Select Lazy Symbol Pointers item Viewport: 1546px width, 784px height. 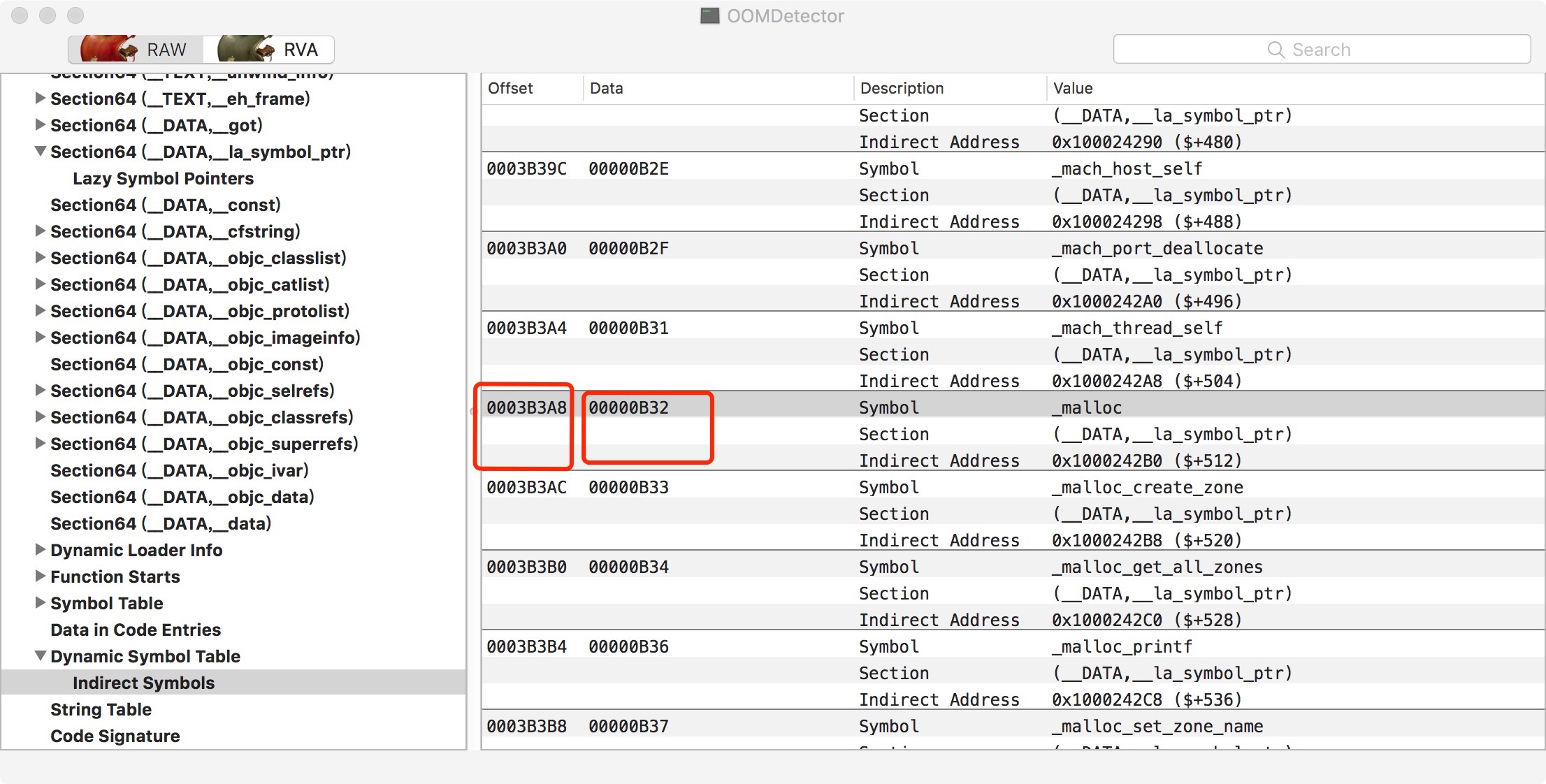163,178
